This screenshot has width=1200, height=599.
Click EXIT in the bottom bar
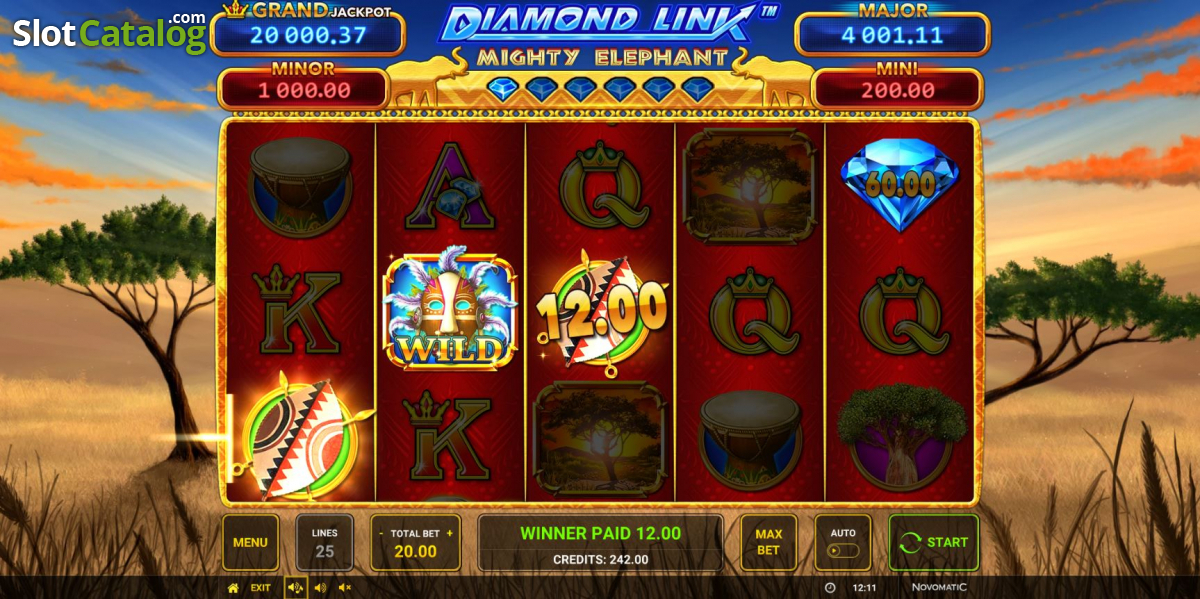click(x=261, y=588)
